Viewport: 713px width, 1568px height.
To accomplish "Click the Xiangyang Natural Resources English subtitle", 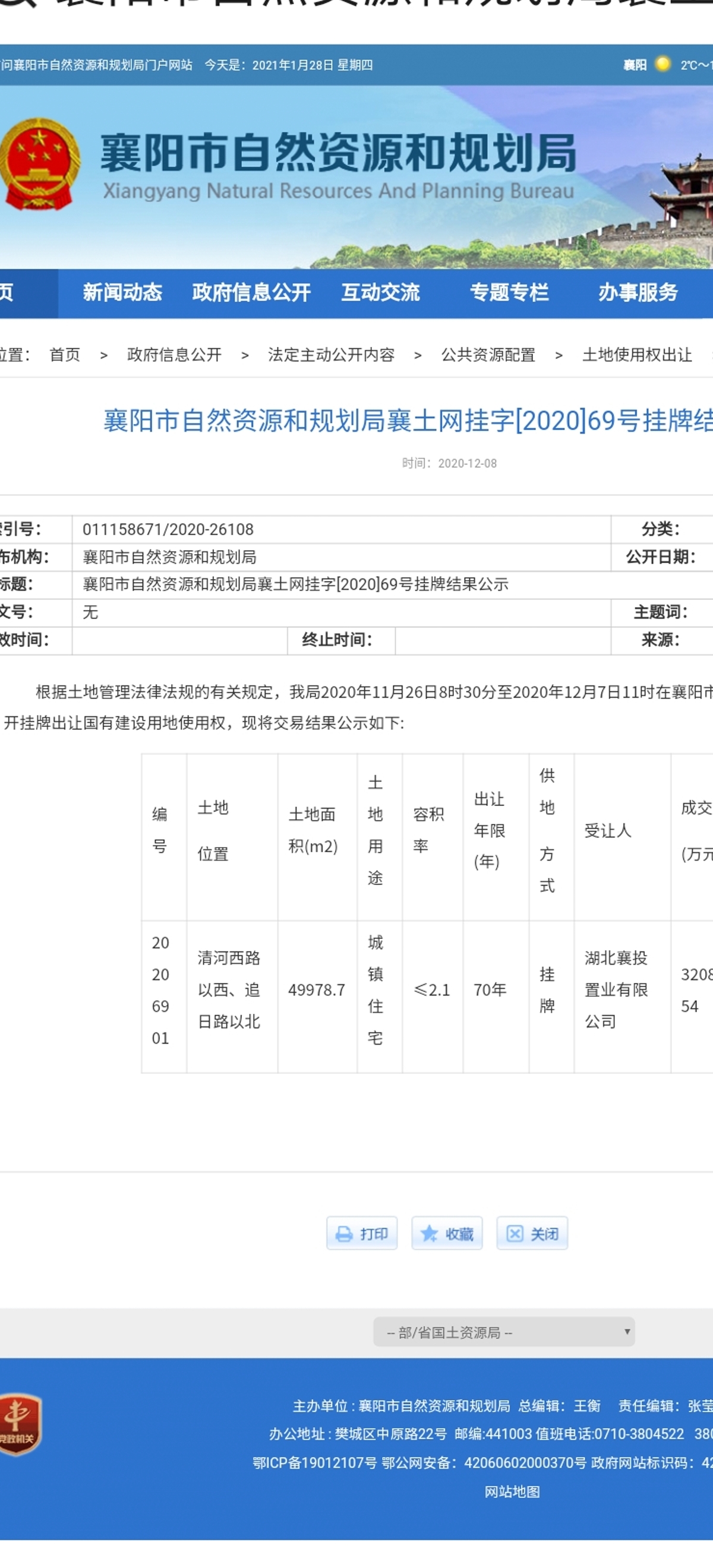I will click(339, 191).
